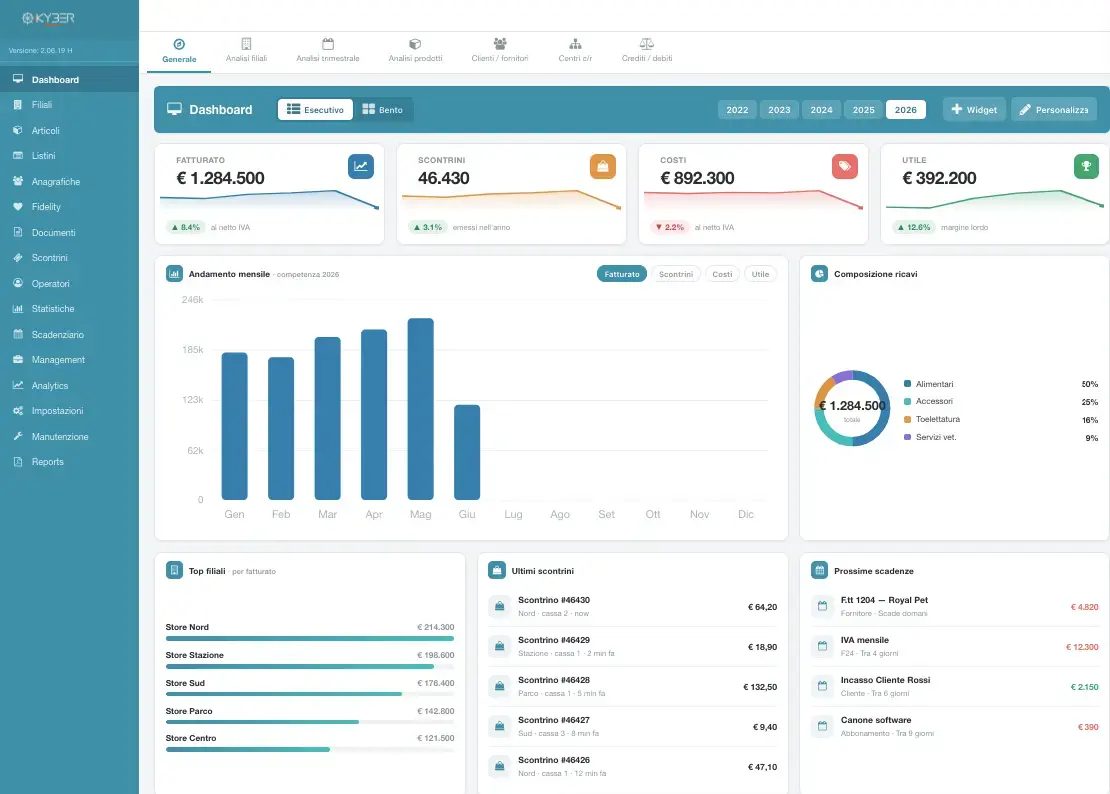Open the Management section
Viewport: 1110px width, 794px height.
69,359
